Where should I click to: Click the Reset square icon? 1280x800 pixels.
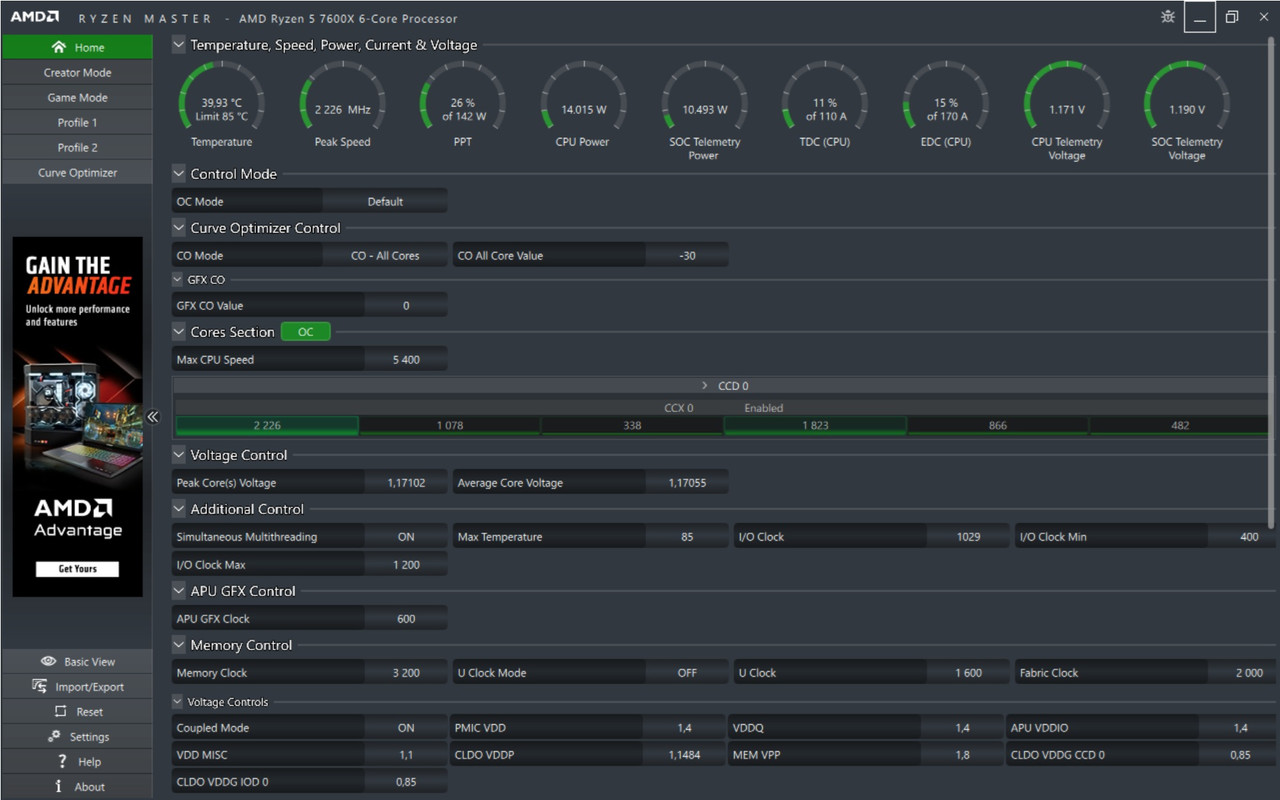coord(59,712)
